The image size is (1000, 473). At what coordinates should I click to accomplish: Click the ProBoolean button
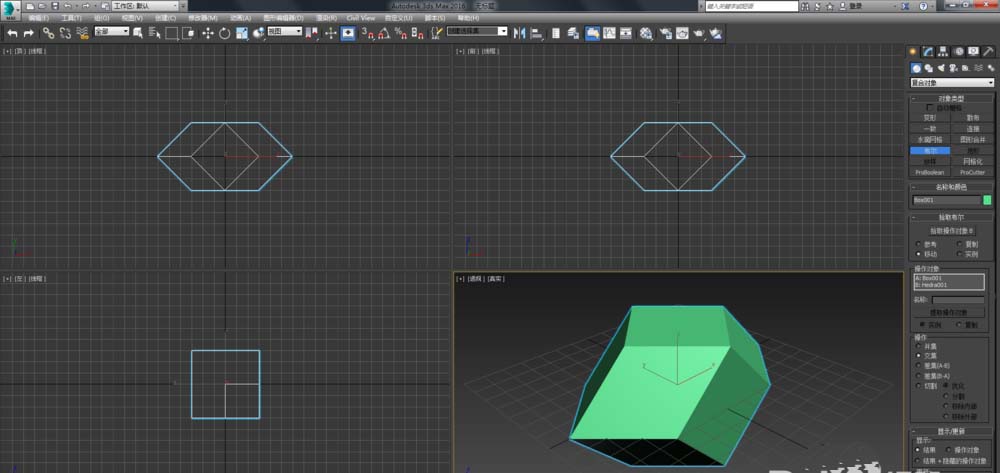click(929, 172)
